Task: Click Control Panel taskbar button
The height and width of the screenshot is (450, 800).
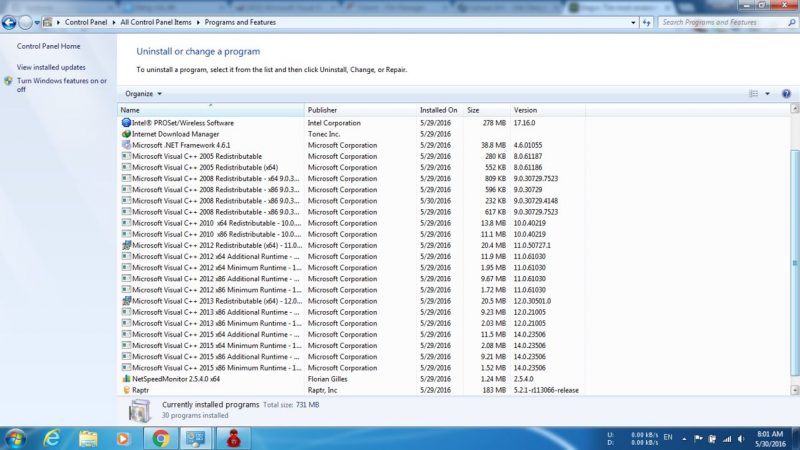Action: click(x=195, y=439)
